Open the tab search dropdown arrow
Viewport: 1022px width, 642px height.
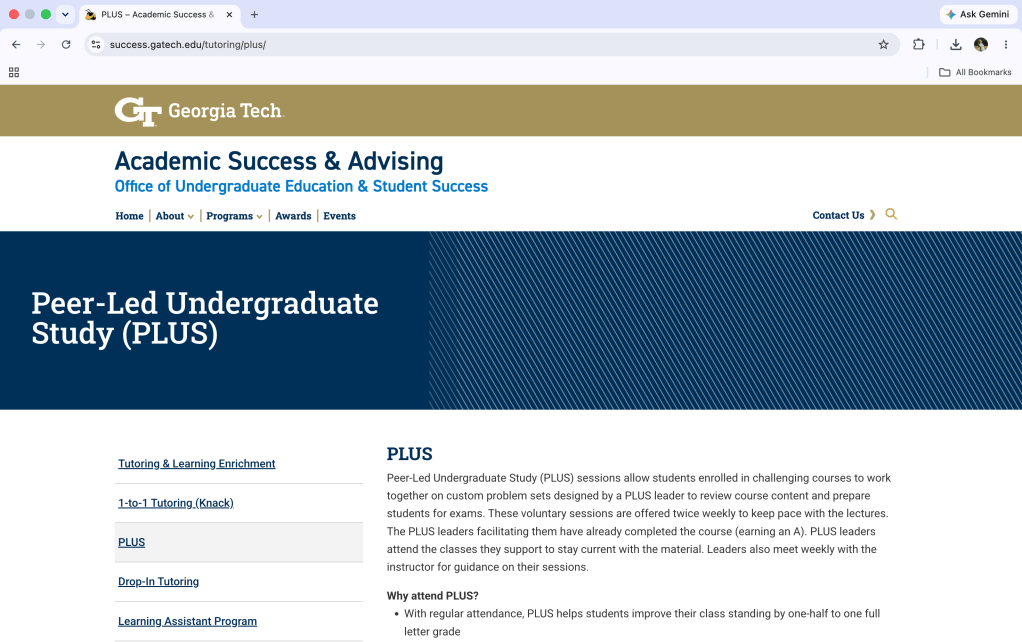pos(65,14)
